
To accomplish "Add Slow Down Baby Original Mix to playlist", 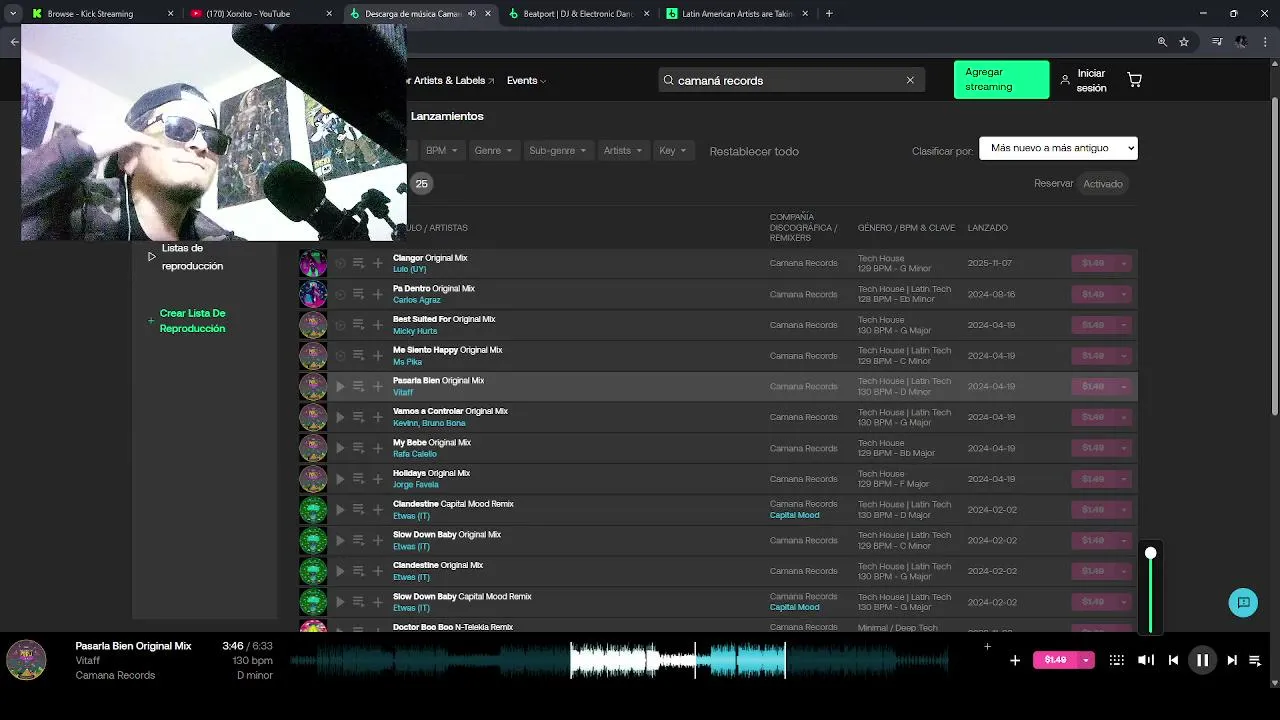I will click(378, 540).
